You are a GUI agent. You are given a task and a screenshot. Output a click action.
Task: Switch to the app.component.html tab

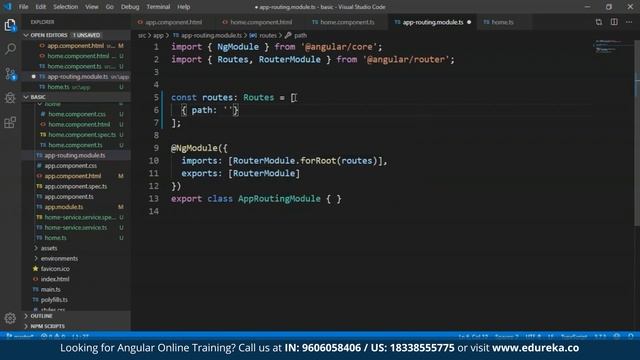coord(173,22)
